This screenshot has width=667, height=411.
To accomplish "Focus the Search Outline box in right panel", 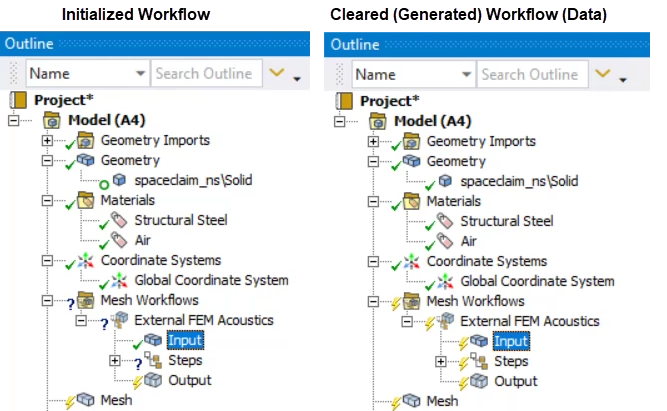I will [x=530, y=74].
